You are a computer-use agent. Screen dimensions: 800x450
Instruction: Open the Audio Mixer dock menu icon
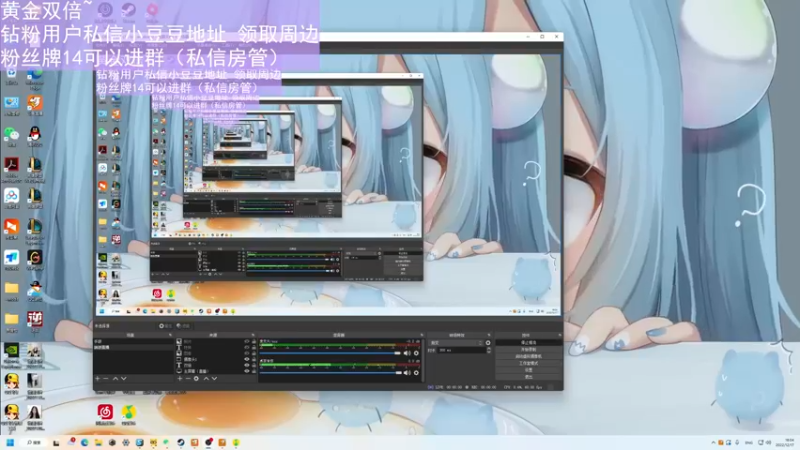(422, 335)
